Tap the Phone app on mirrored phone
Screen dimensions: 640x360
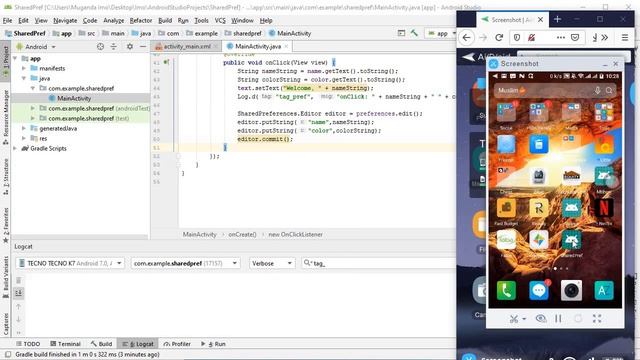[506, 290]
